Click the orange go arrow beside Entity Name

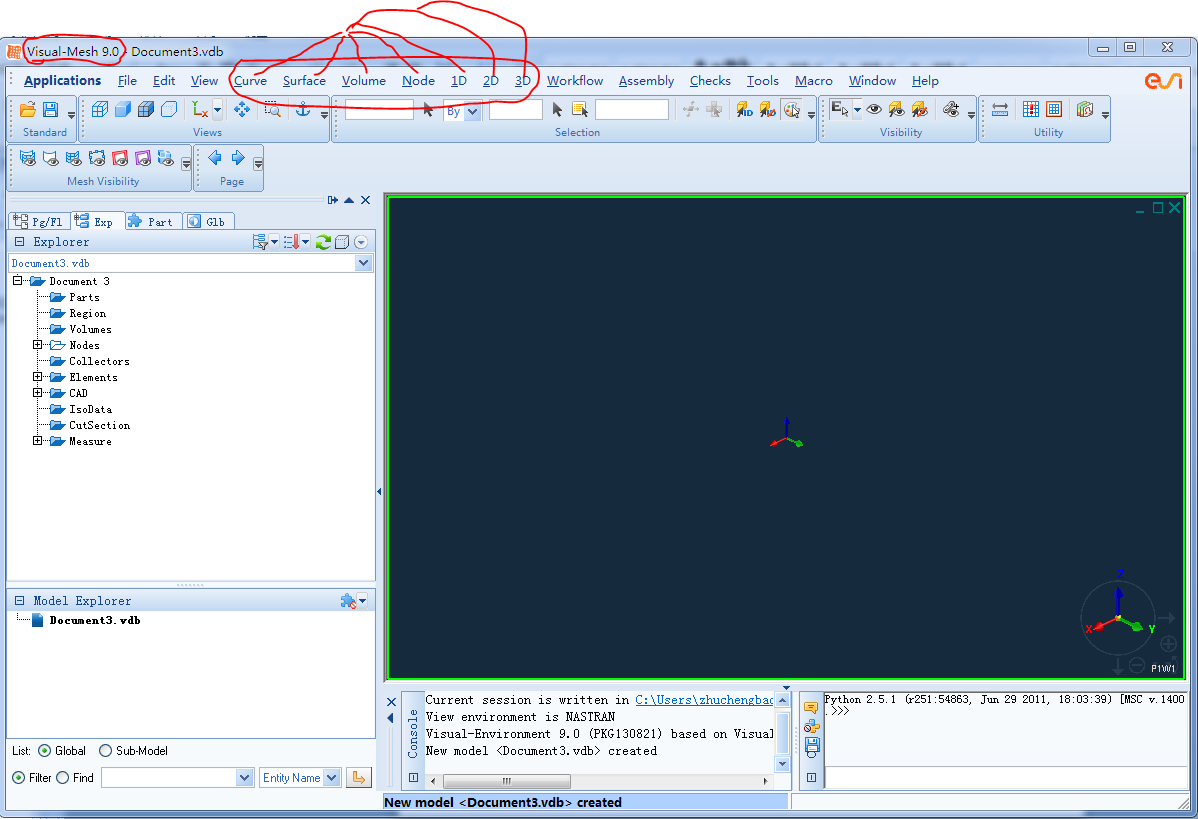[358, 778]
